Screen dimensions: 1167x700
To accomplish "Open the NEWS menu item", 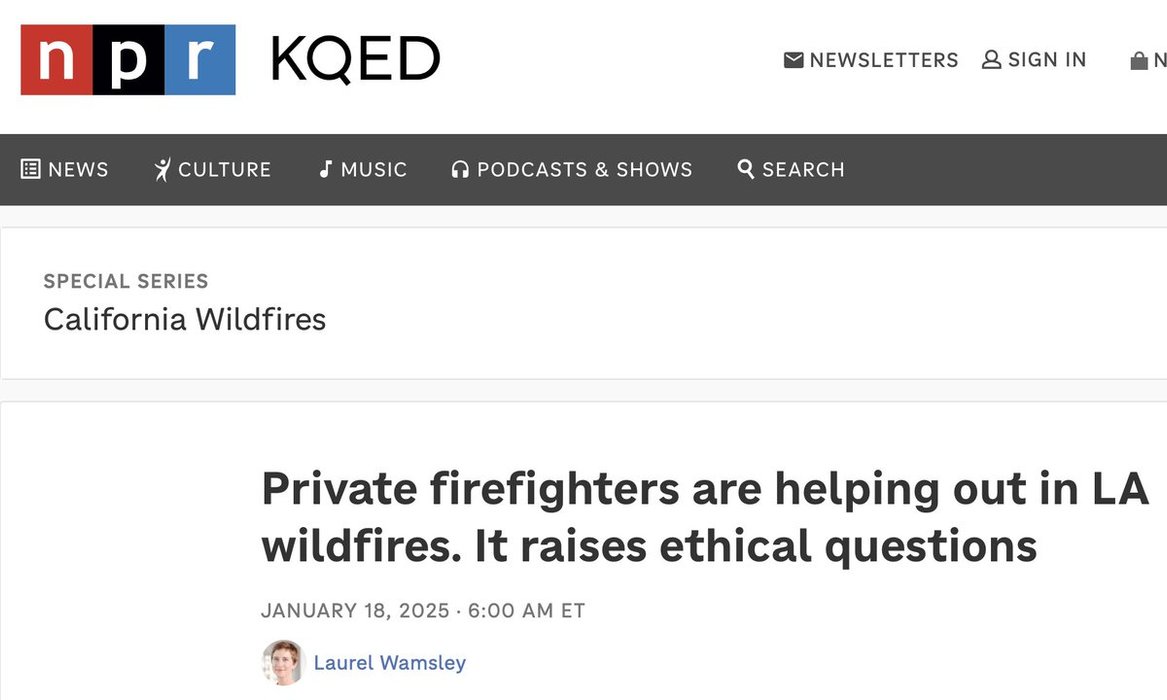I will (x=78, y=170).
